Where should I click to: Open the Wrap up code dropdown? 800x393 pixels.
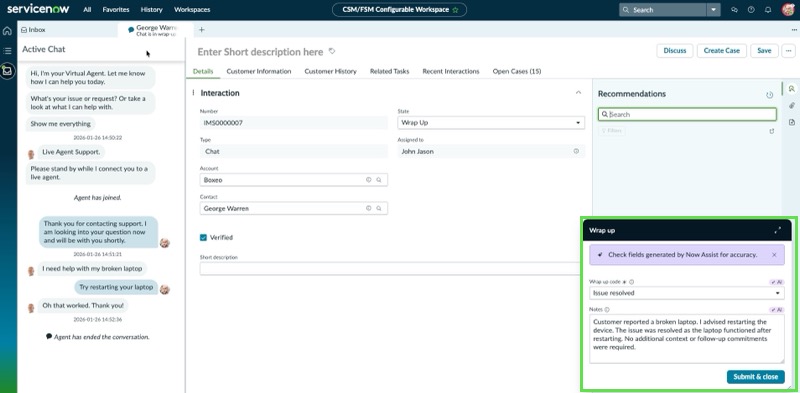(687, 293)
